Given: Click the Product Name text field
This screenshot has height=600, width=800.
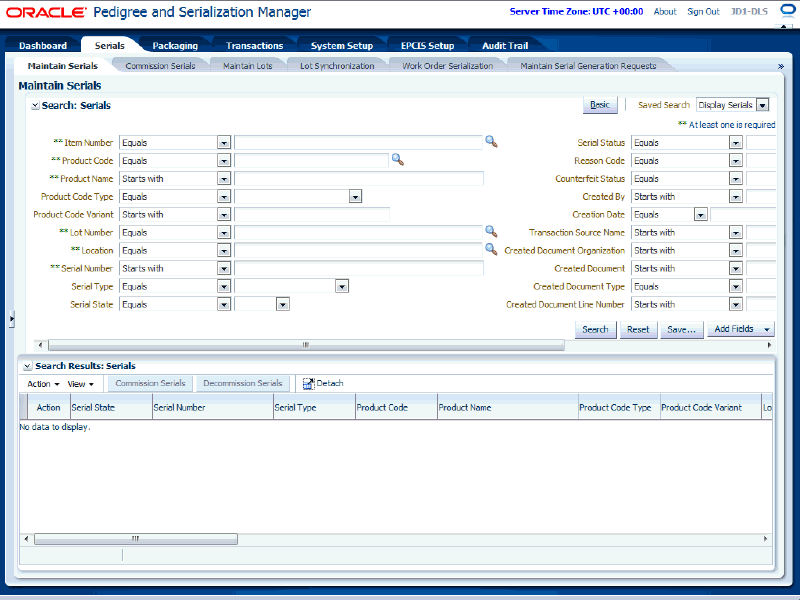Looking at the screenshot, I should coord(359,179).
